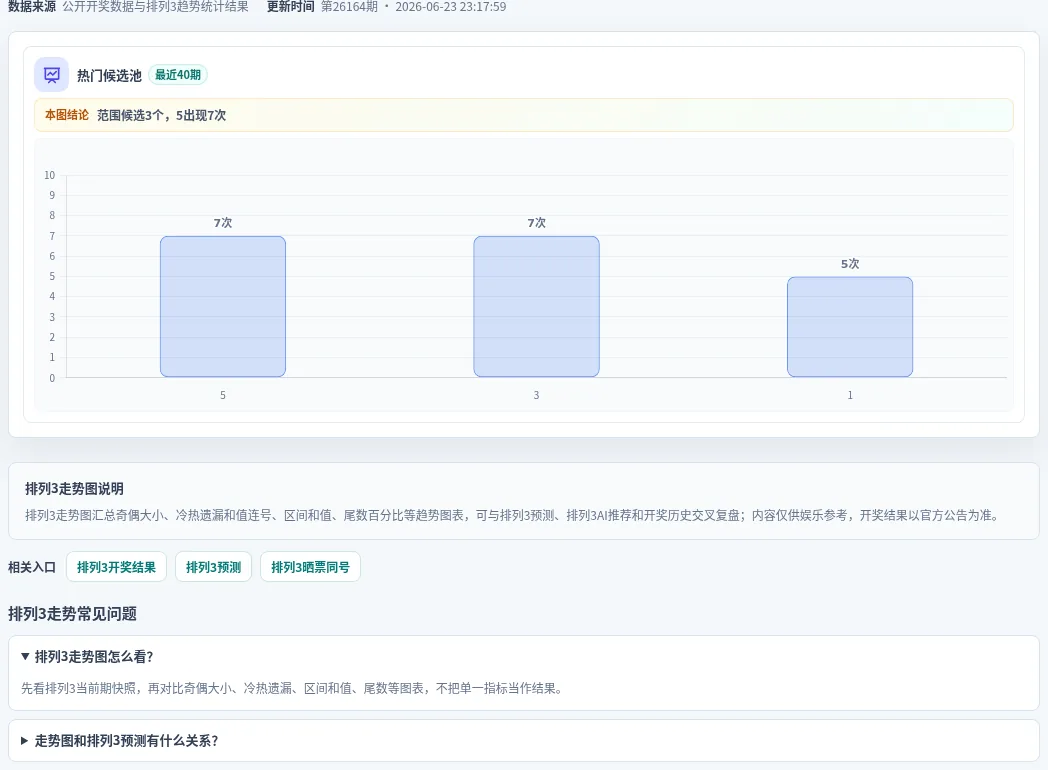The height and width of the screenshot is (770, 1048).
Task: Click the chart presentation icon beside 热门候选池
Action: 51,75
